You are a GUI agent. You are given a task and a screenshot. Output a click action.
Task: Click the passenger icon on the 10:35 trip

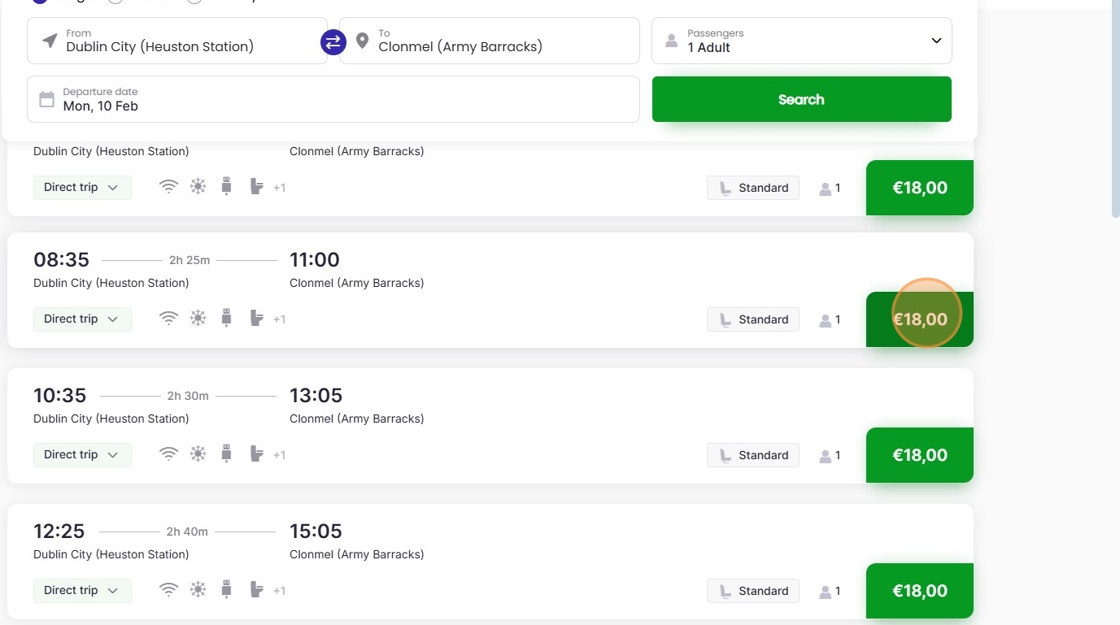point(826,455)
